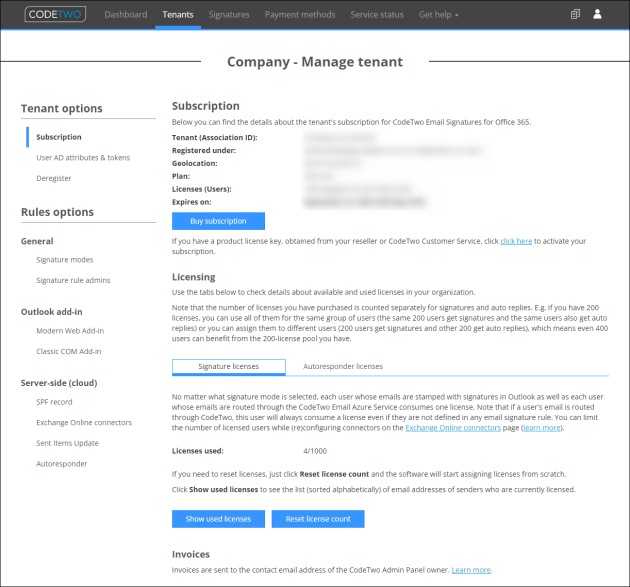Click the Tenant options heading
Screen dimensions: 630x587
[61, 108]
